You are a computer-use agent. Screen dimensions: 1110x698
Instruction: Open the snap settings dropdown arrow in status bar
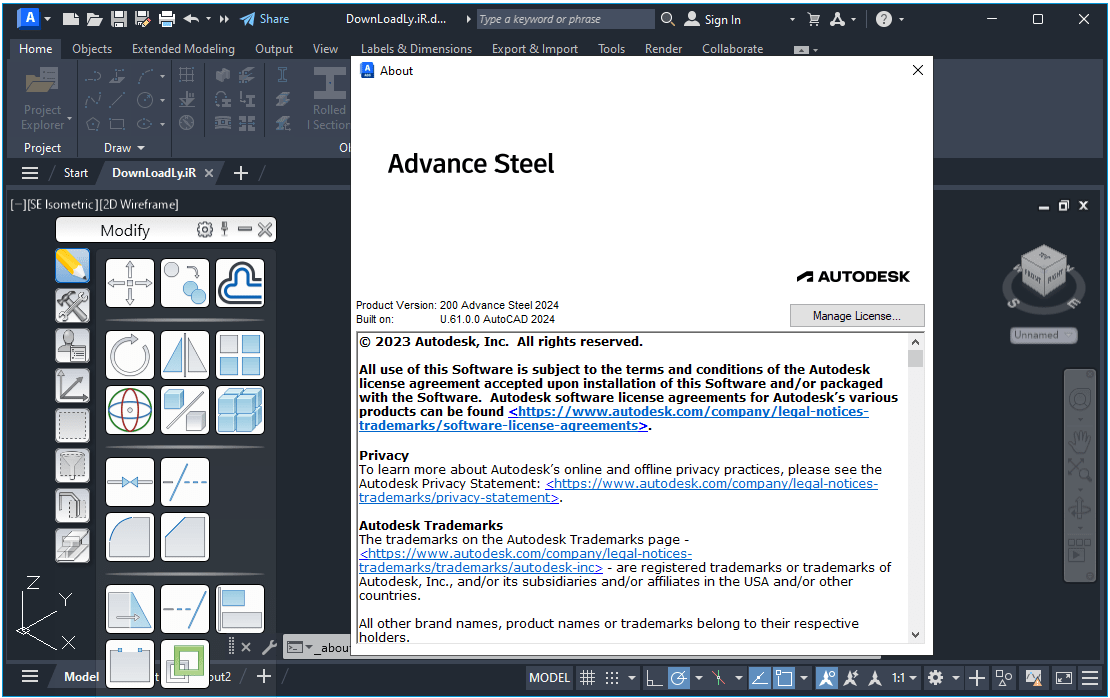click(632, 676)
